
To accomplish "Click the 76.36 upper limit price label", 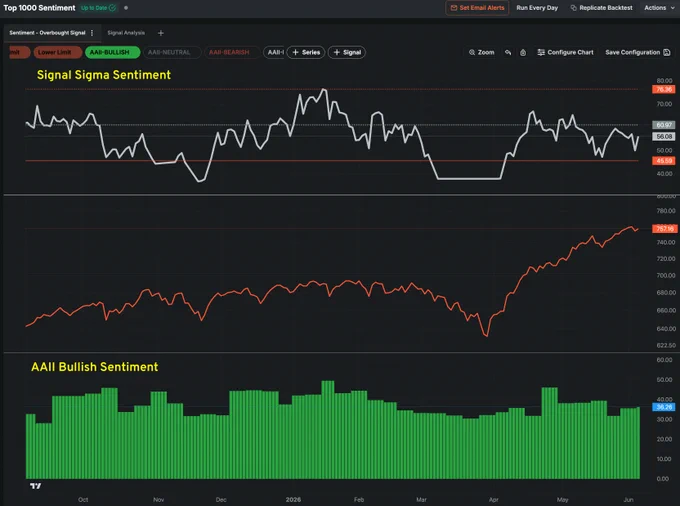I will (664, 89).
